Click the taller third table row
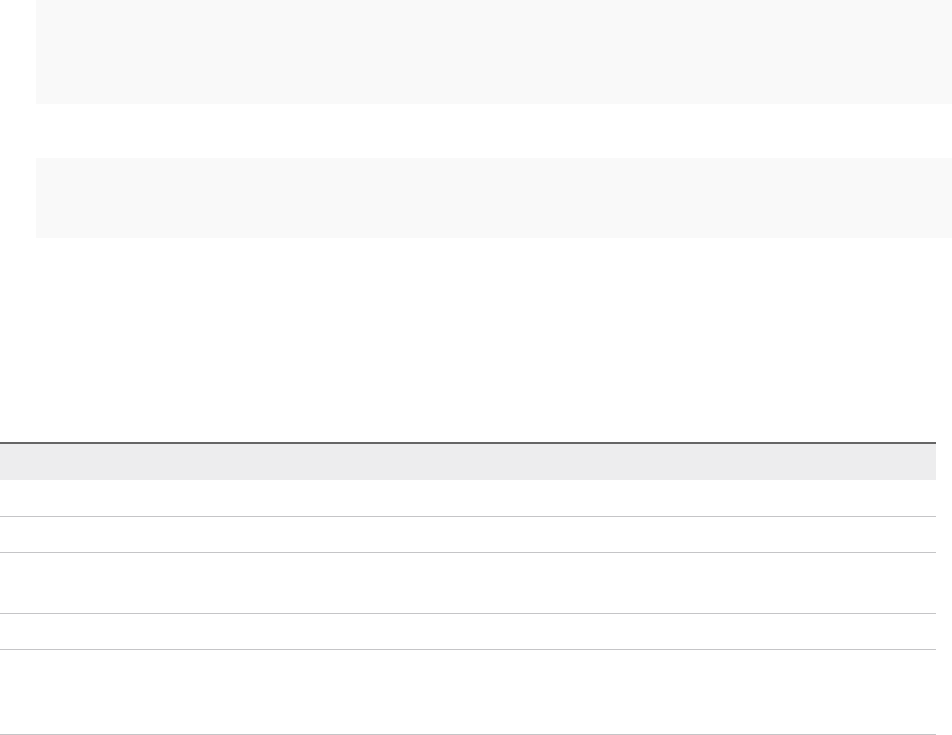Screen dimensions: 952x735 tap(468, 583)
